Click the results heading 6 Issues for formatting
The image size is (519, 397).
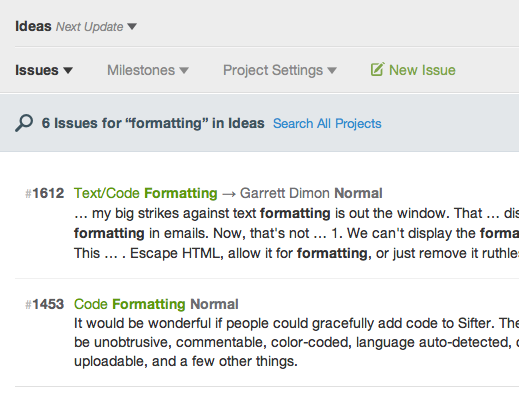[x=153, y=123]
